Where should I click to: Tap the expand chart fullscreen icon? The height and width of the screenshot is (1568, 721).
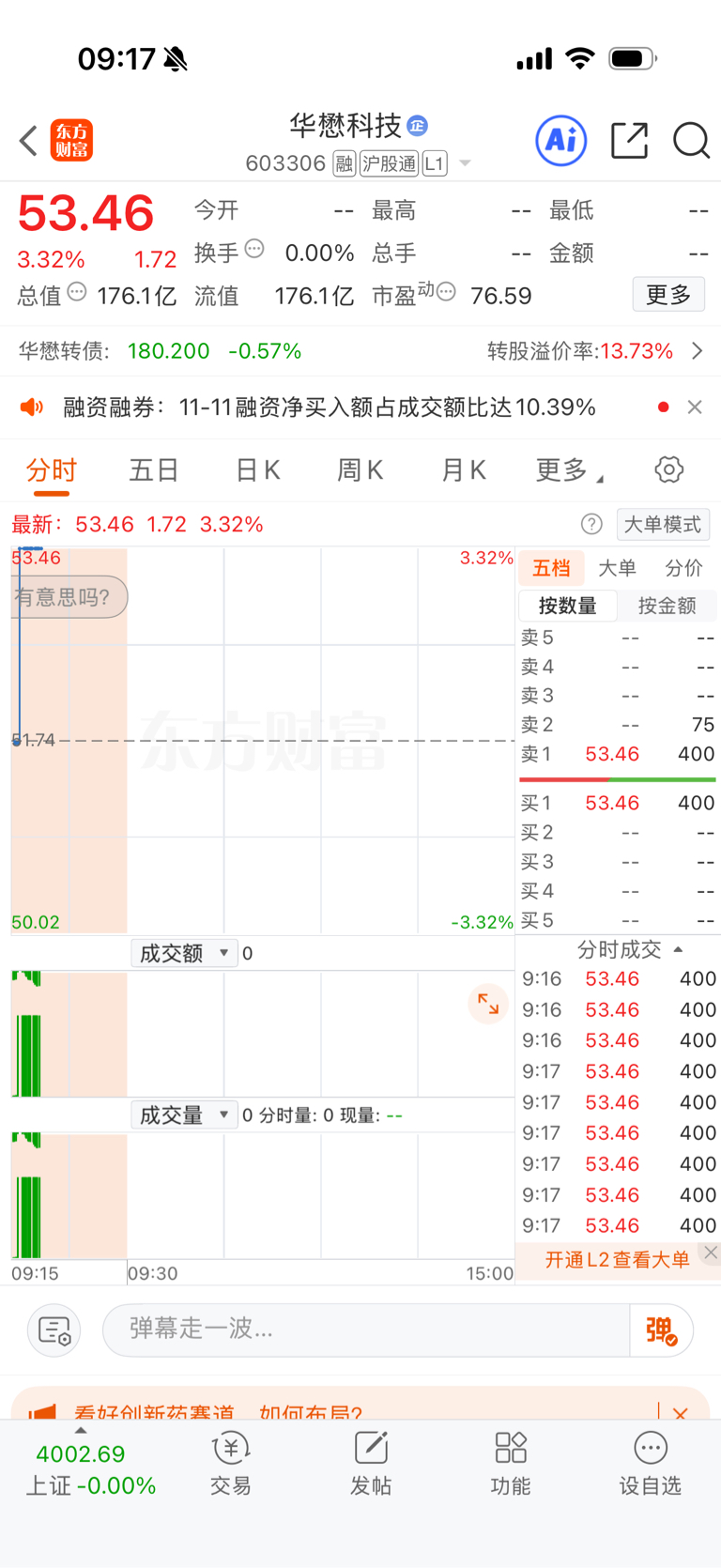coord(488,1004)
